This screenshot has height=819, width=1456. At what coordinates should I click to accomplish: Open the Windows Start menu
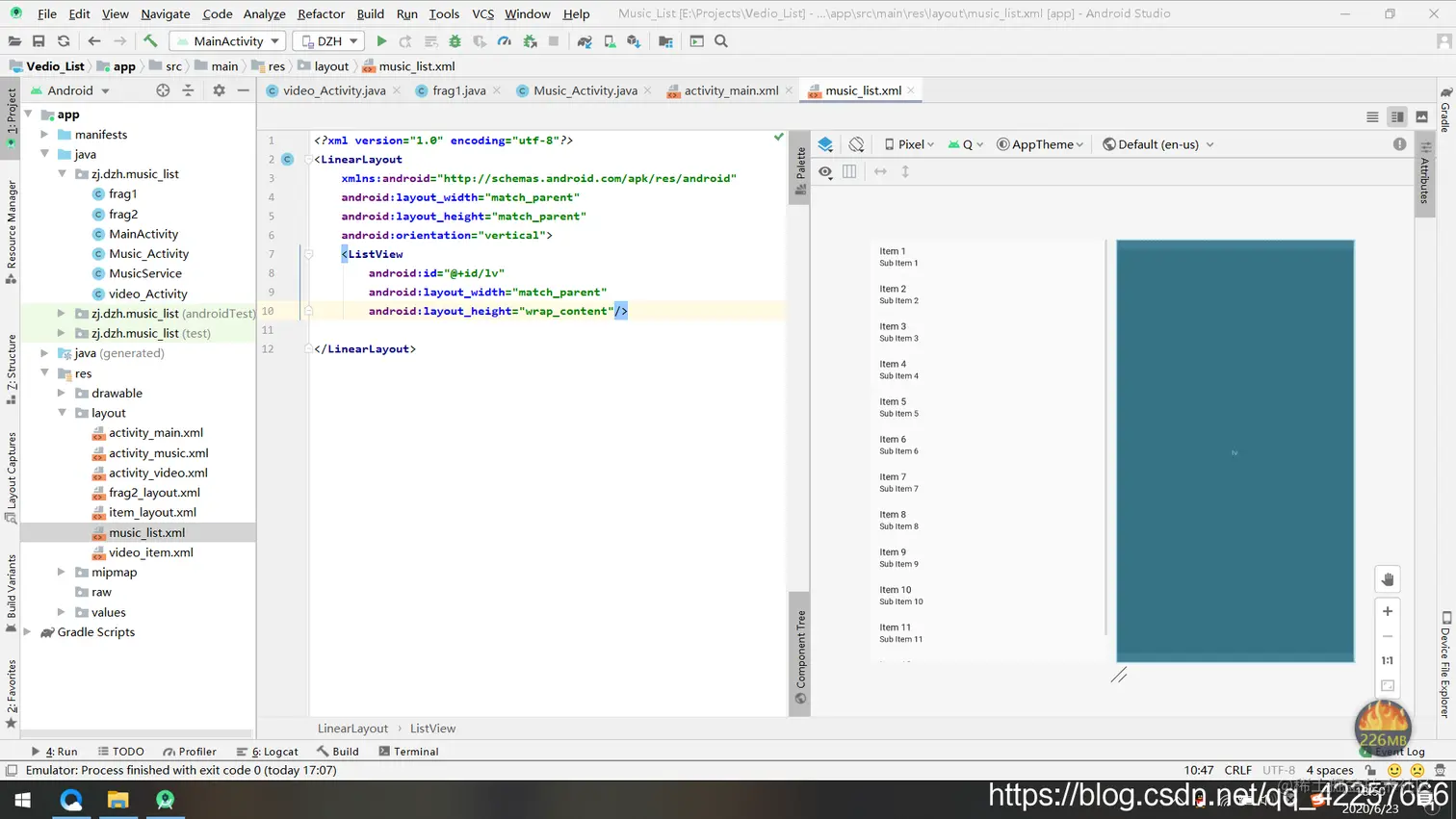click(23, 800)
